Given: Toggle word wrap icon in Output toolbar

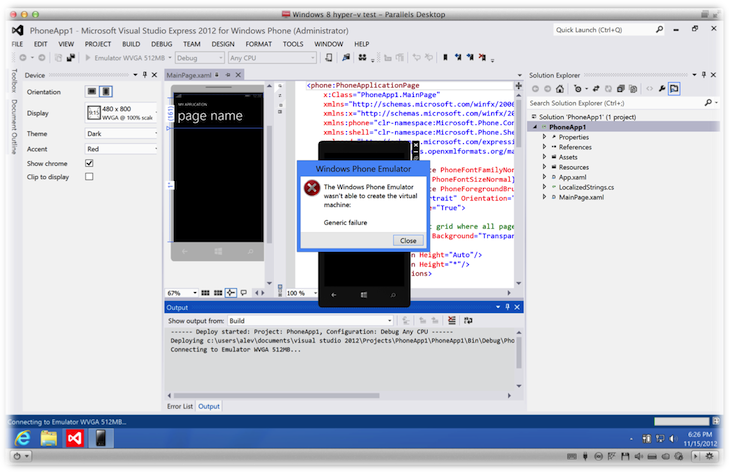Looking at the screenshot, I should (468, 320).
